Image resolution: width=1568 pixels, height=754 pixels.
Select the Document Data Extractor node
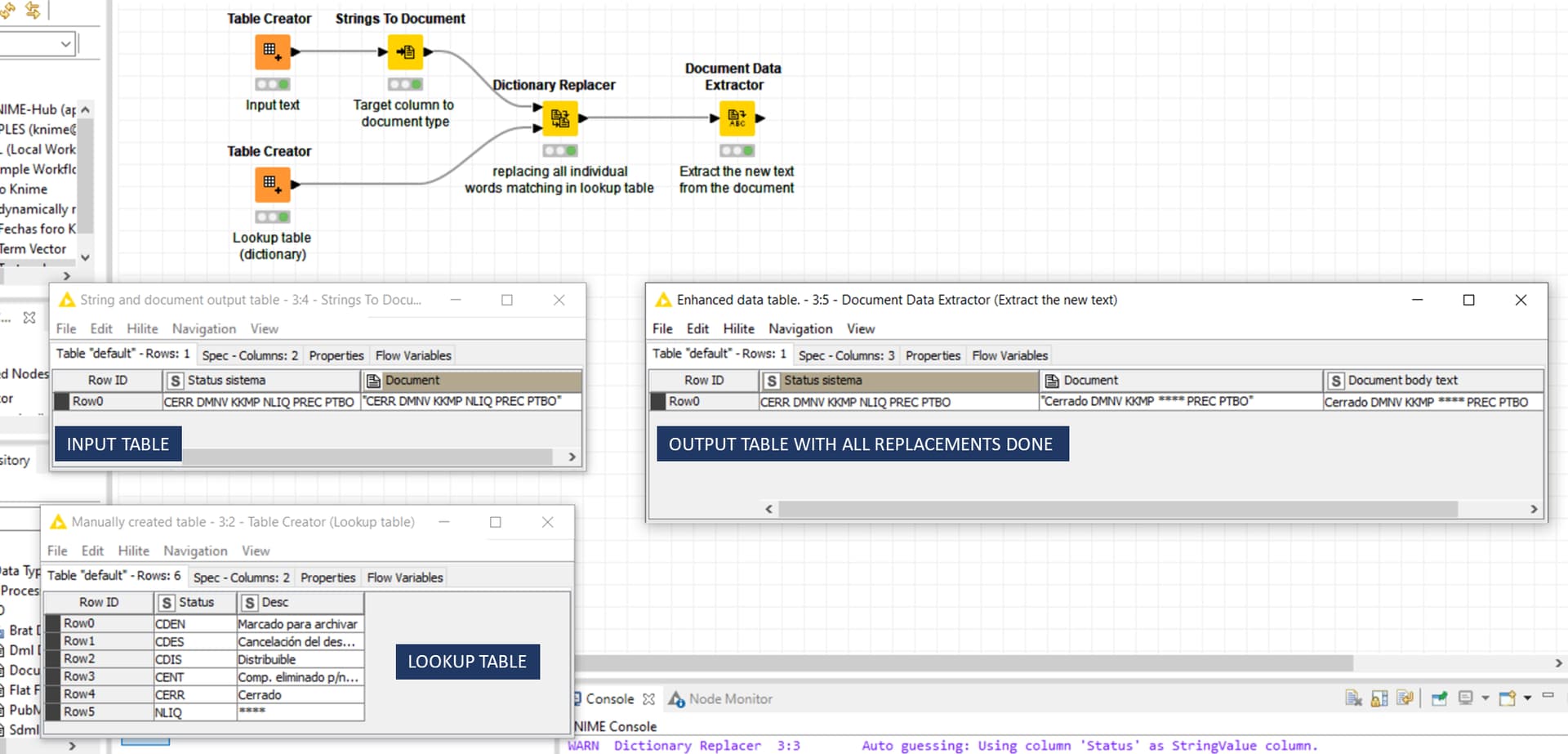tap(737, 119)
